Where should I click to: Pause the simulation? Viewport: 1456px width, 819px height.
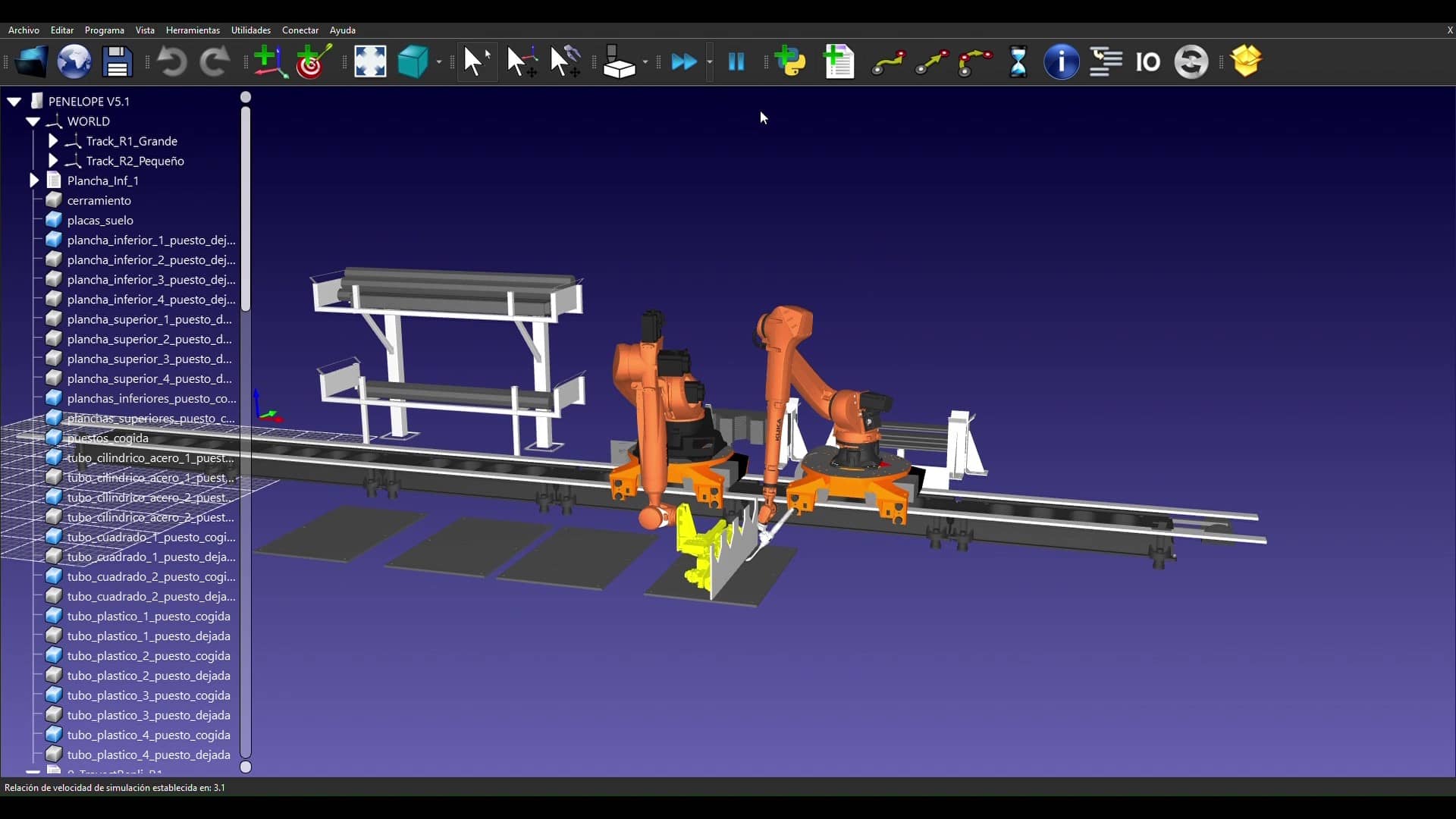pyautogui.click(x=736, y=61)
